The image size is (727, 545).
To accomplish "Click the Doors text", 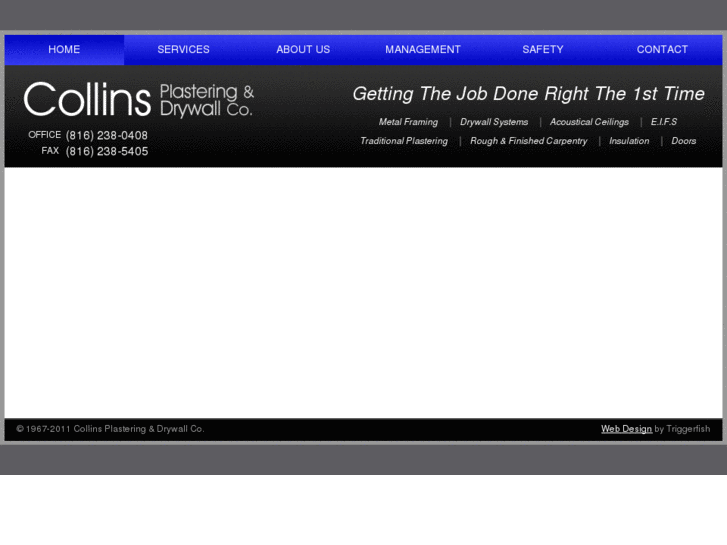I will click(x=683, y=141).
